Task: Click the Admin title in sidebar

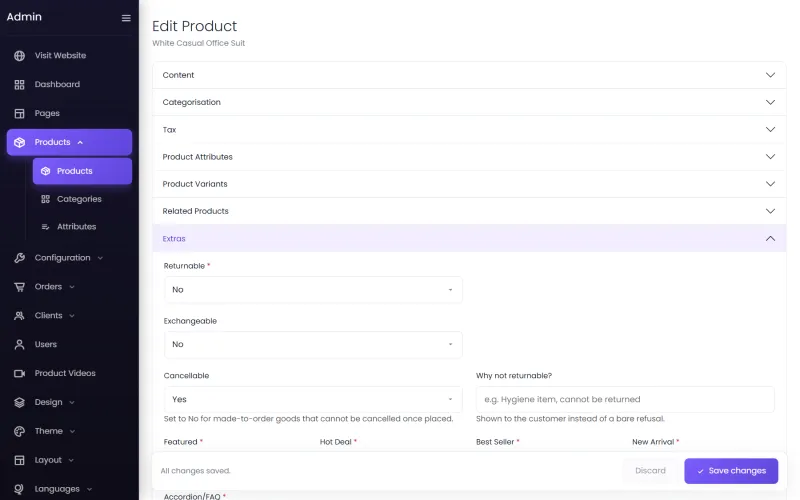Action: (x=24, y=17)
